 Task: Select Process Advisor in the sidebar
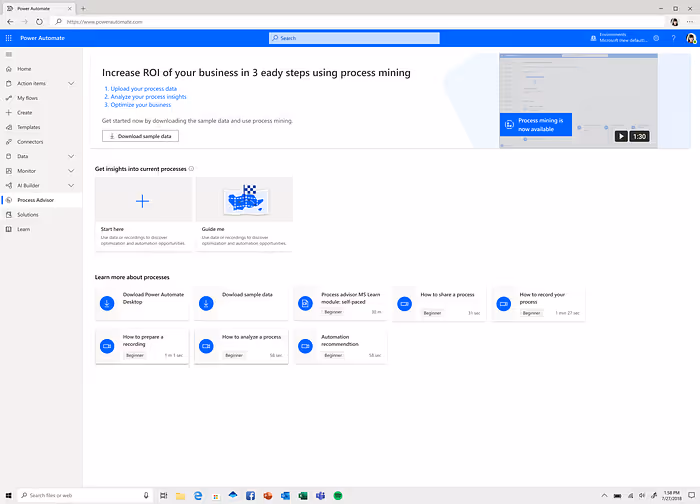coord(41,200)
